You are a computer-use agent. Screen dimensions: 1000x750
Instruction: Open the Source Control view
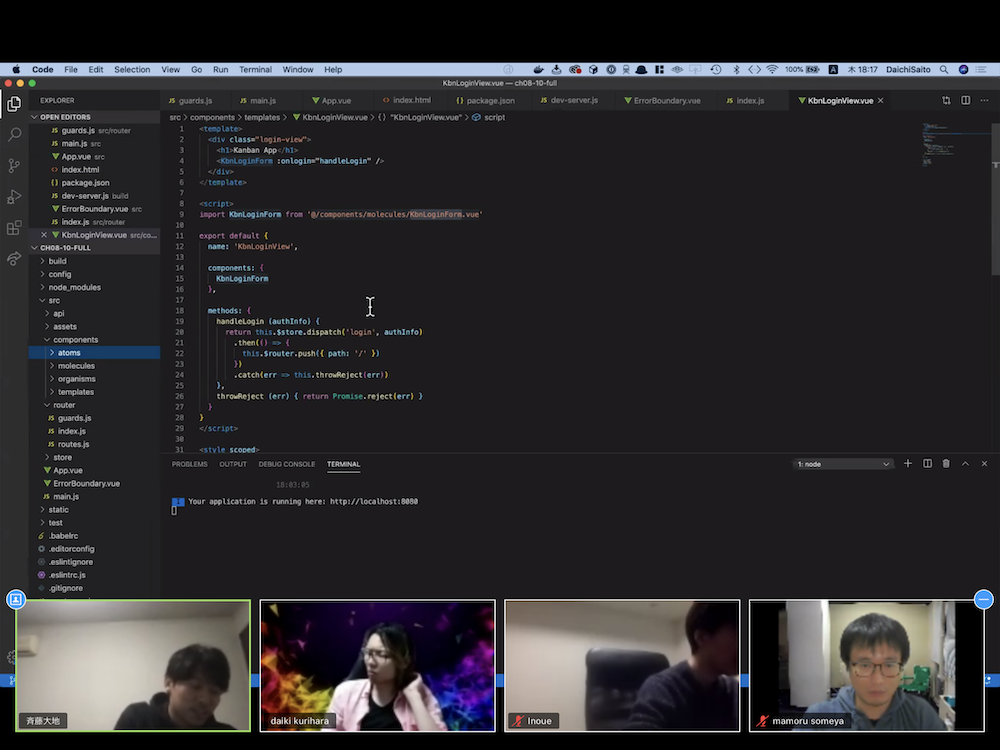tap(14, 166)
